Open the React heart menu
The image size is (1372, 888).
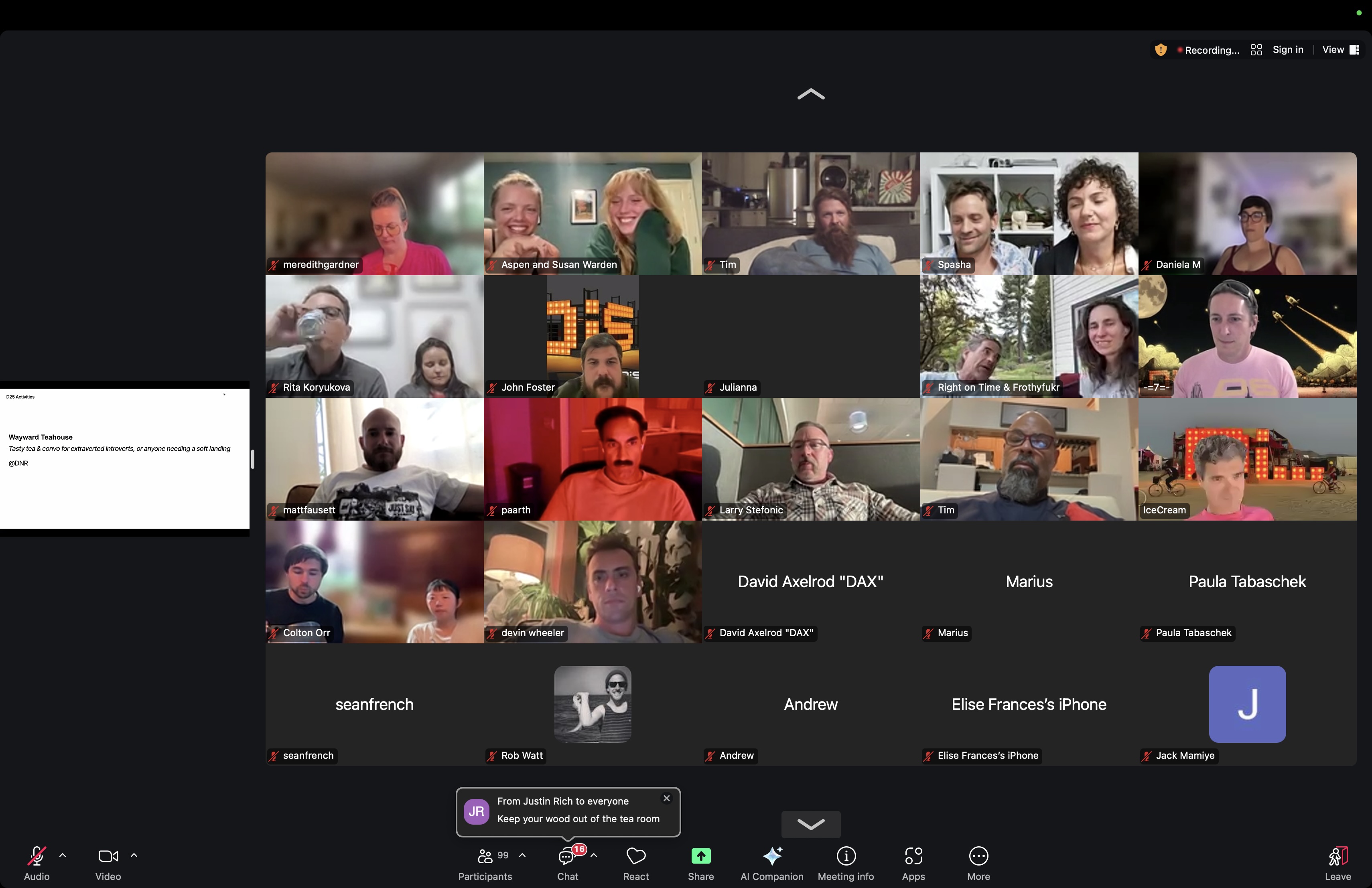(636, 856)
